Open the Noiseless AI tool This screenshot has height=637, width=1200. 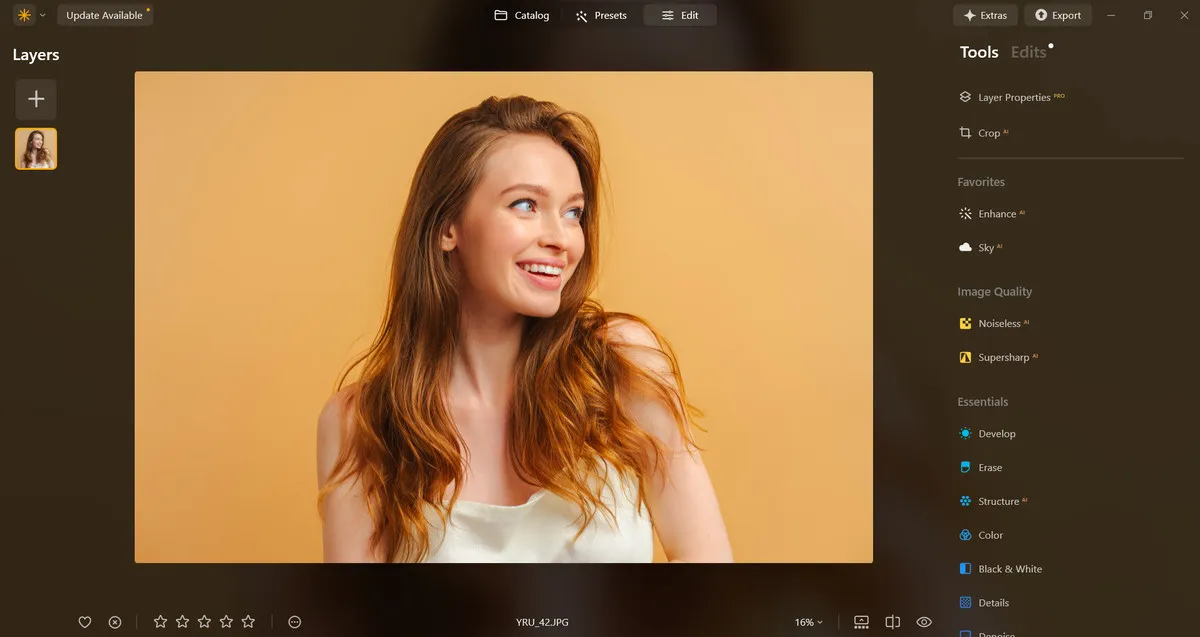click(998, 324)
